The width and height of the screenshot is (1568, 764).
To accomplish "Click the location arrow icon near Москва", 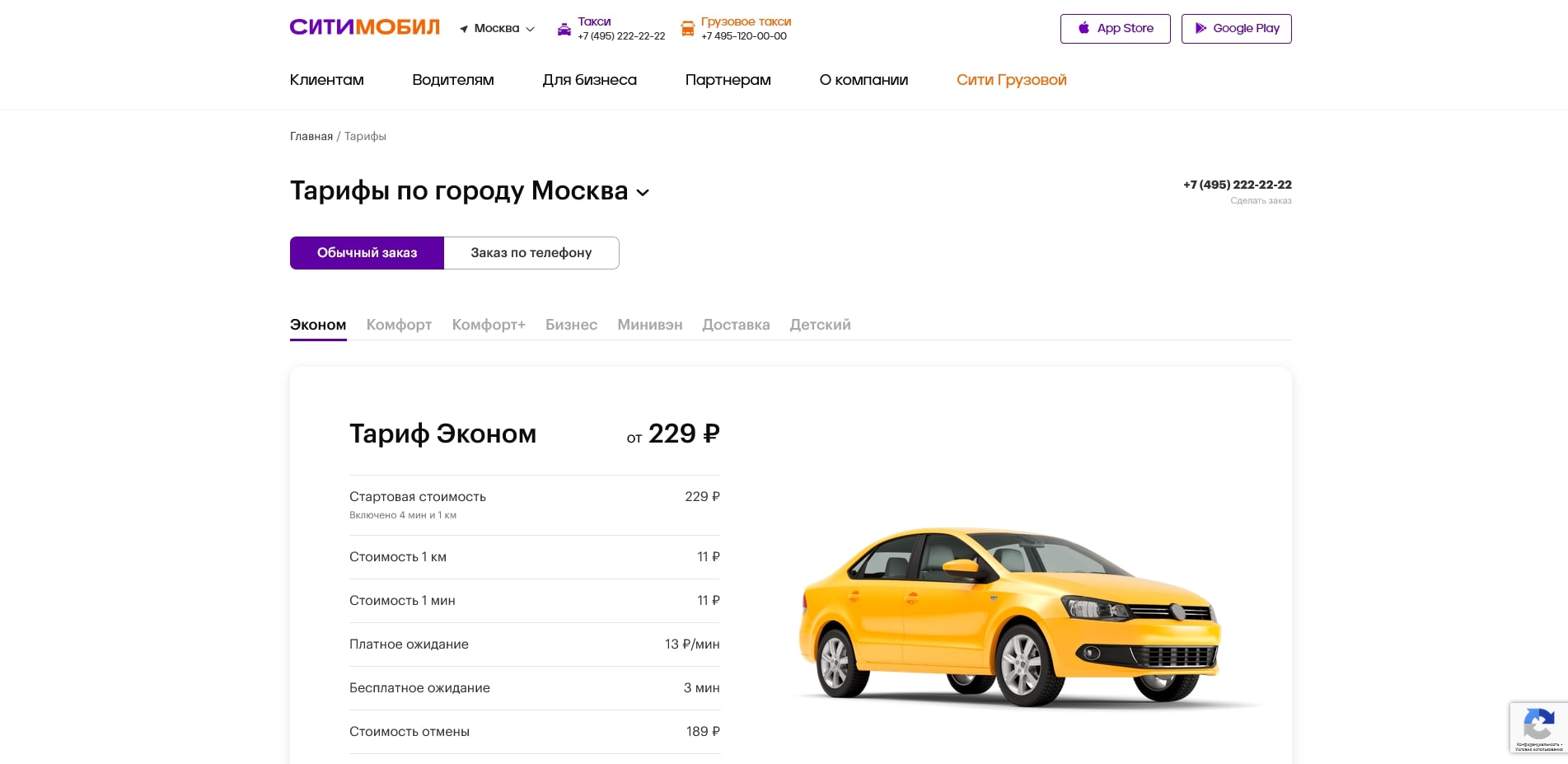I will (x=465, y=28).
